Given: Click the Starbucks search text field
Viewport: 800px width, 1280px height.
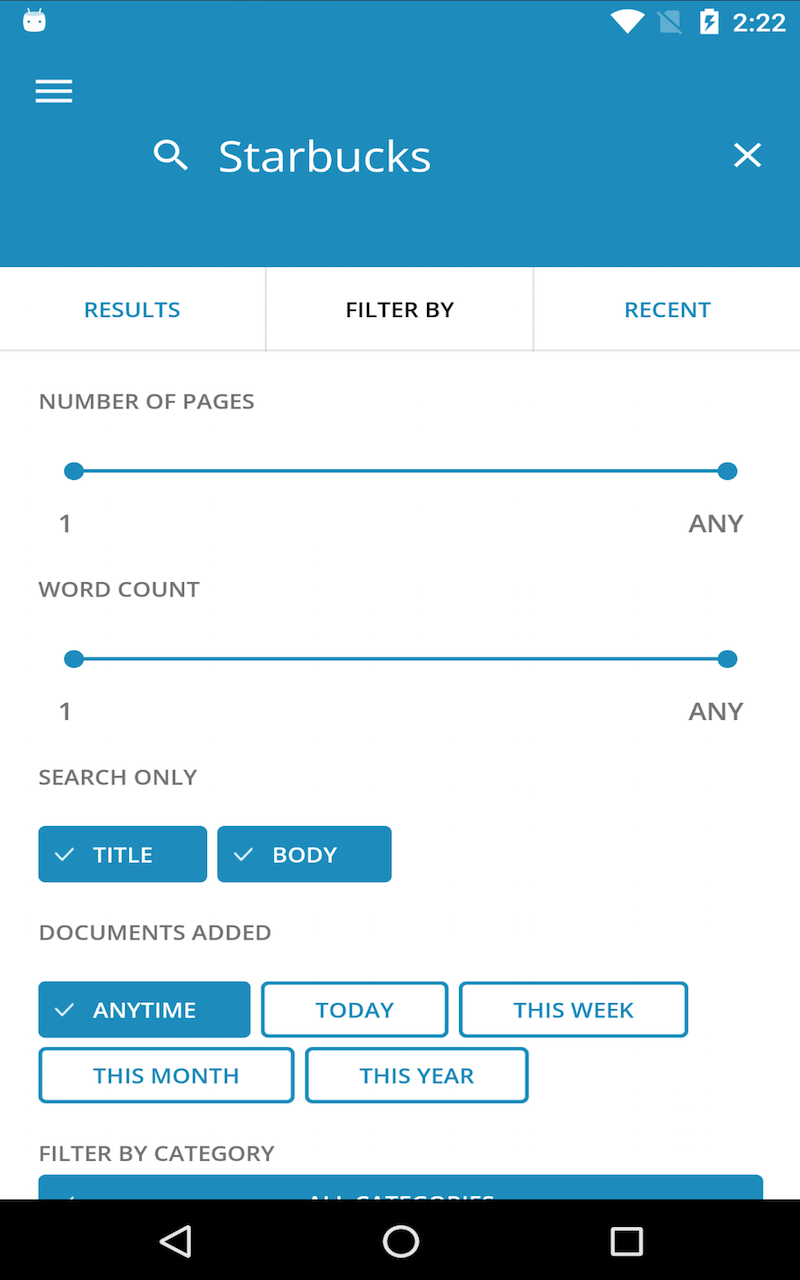Looking at the screenshot, I should tap(324, 155).
